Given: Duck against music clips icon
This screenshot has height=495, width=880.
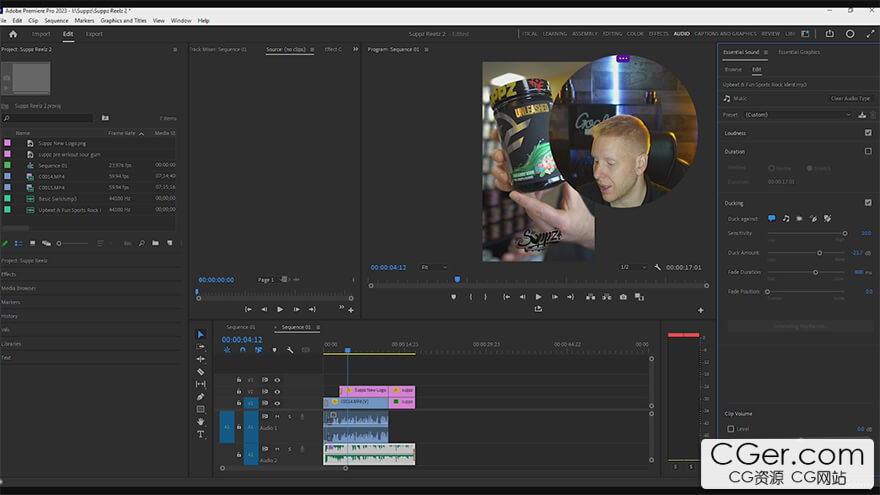Looking at the screenshot, I should click(x=786, y=218).
